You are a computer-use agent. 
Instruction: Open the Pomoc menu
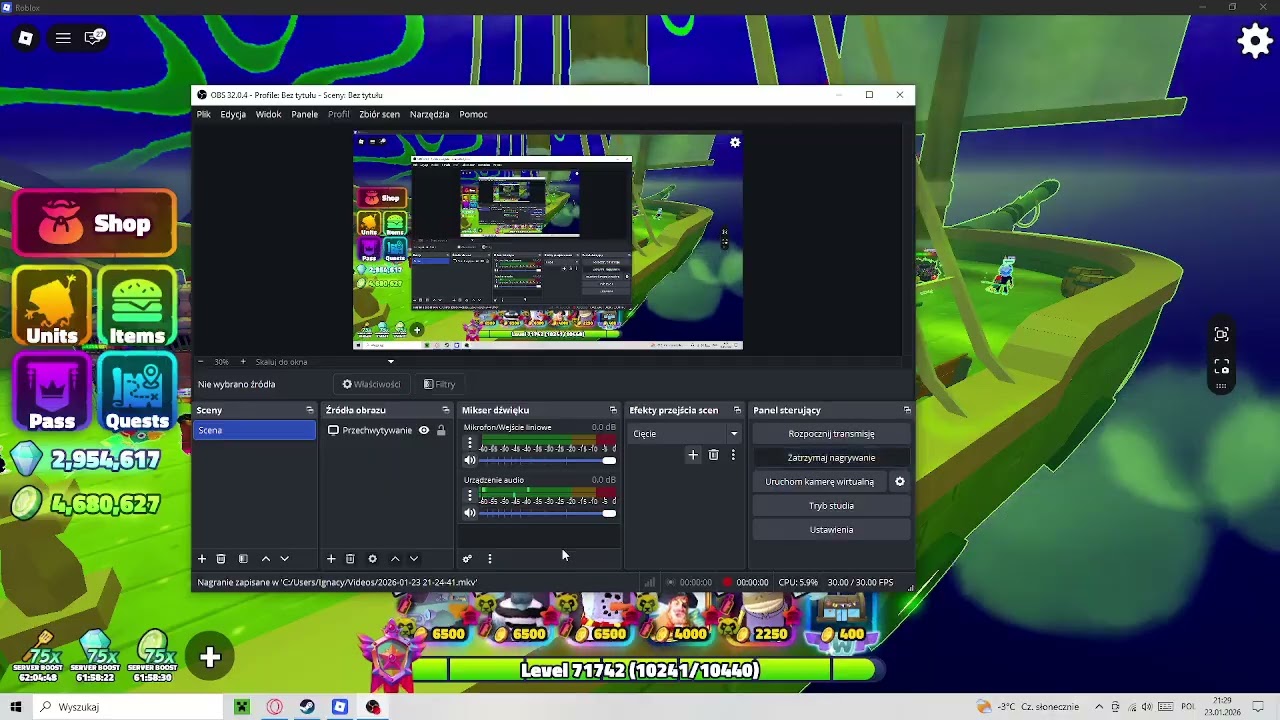(x=473, y=114)
